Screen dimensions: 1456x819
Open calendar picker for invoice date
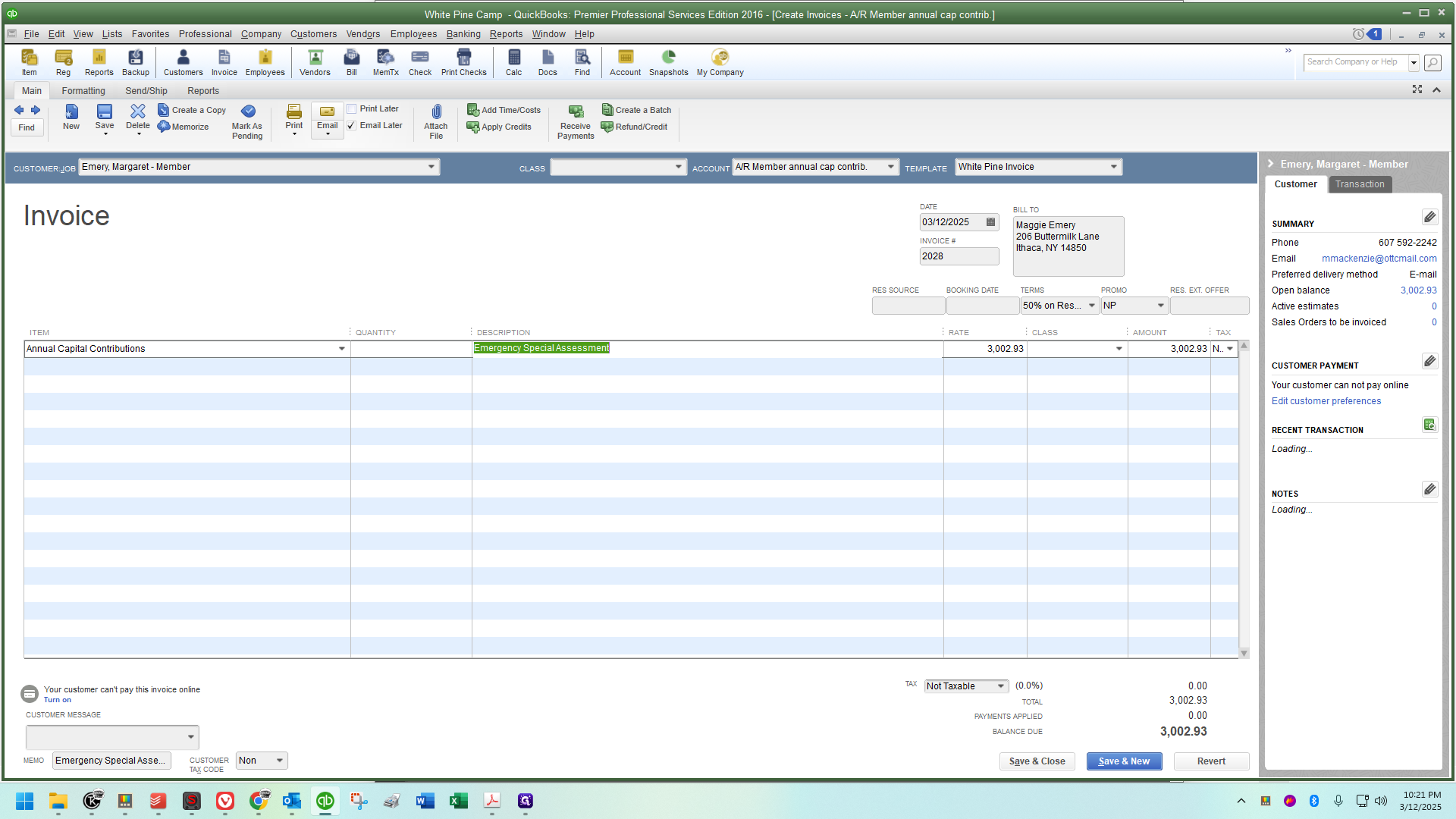[x=990, y=222]
